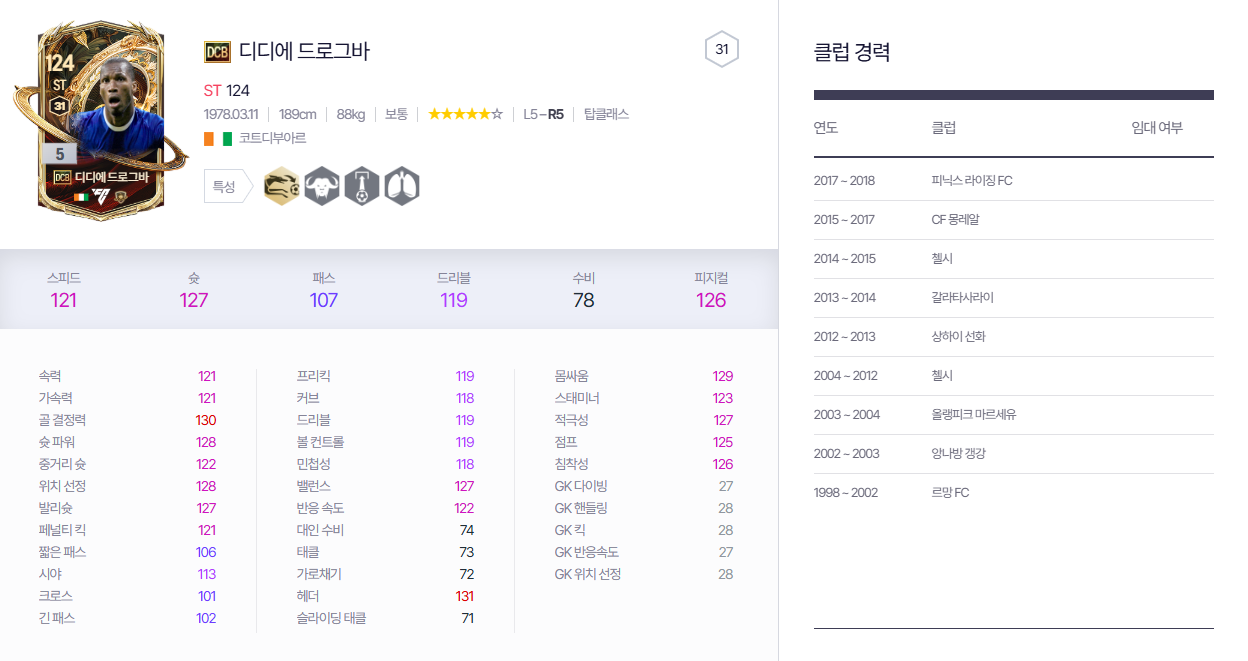
Task: Select the ball target trait icon
Action: click(362, 186)
